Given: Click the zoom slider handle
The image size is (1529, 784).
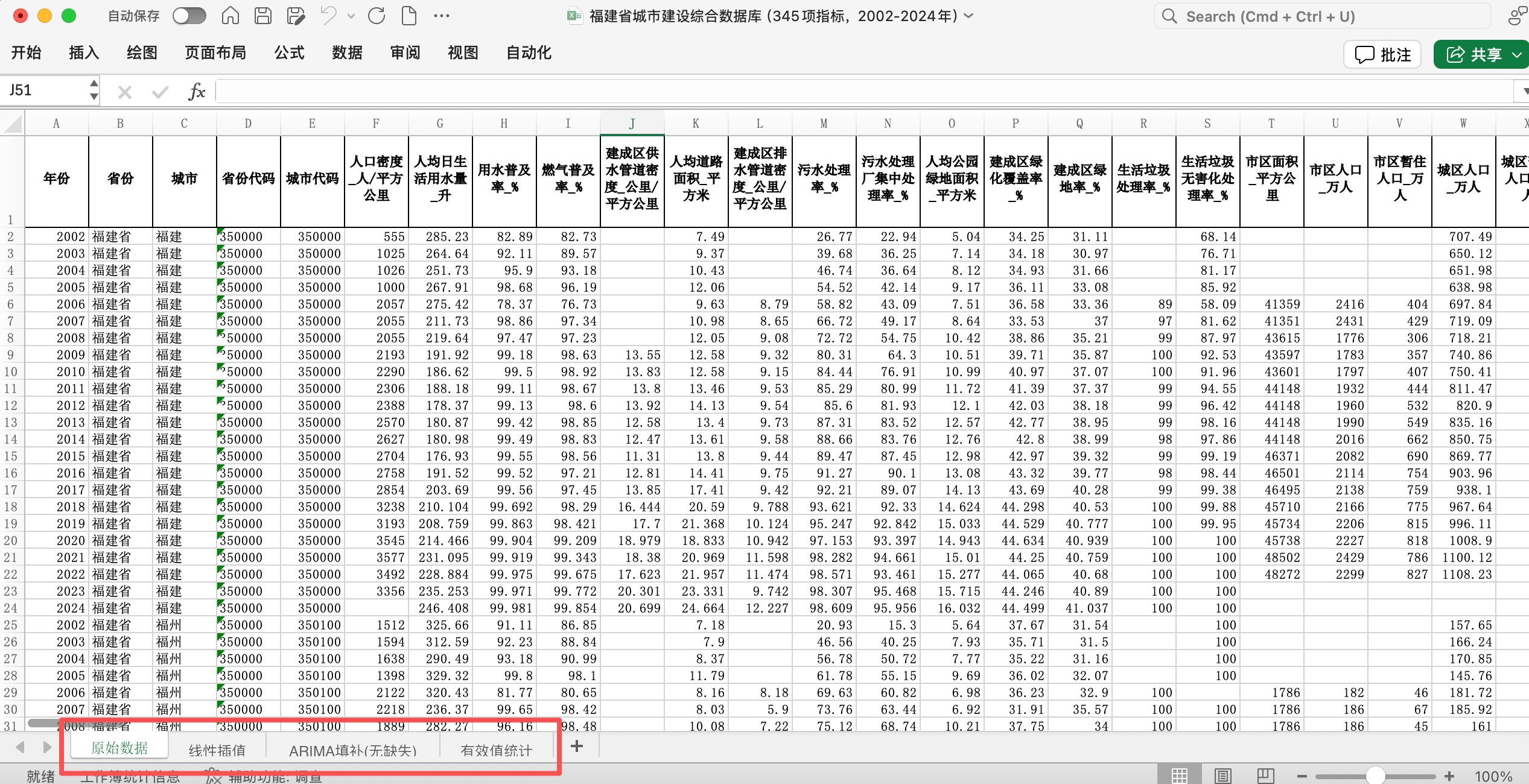Looking at the screenshot, I should [1375, 776].
